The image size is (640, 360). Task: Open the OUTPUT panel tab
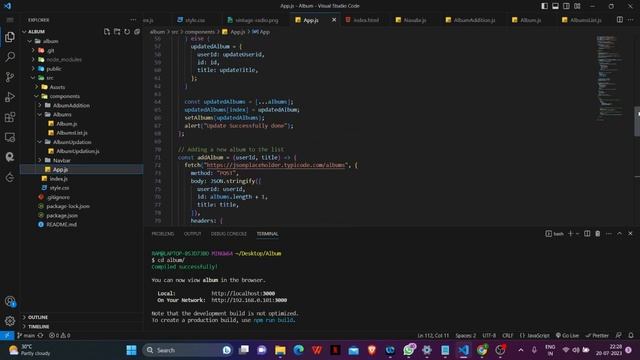[192, 234]
